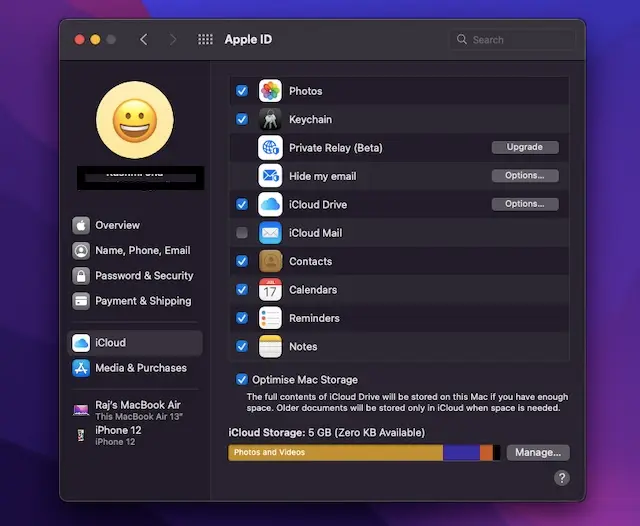Click into the Search field
The height and width of the screenshot is (526, 640).
coord(512,40)
